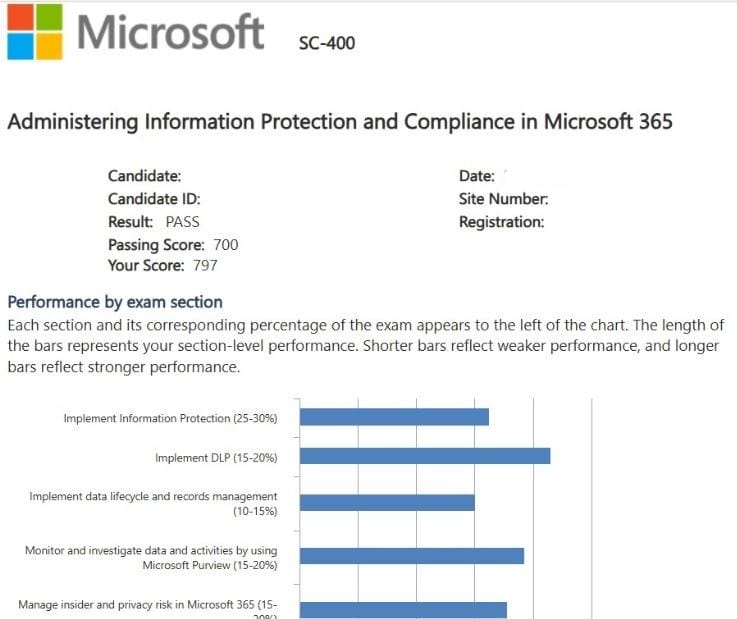This screenshot has height=619, width=737.
Task: Click the Registration label
Action: click(501, 222)
